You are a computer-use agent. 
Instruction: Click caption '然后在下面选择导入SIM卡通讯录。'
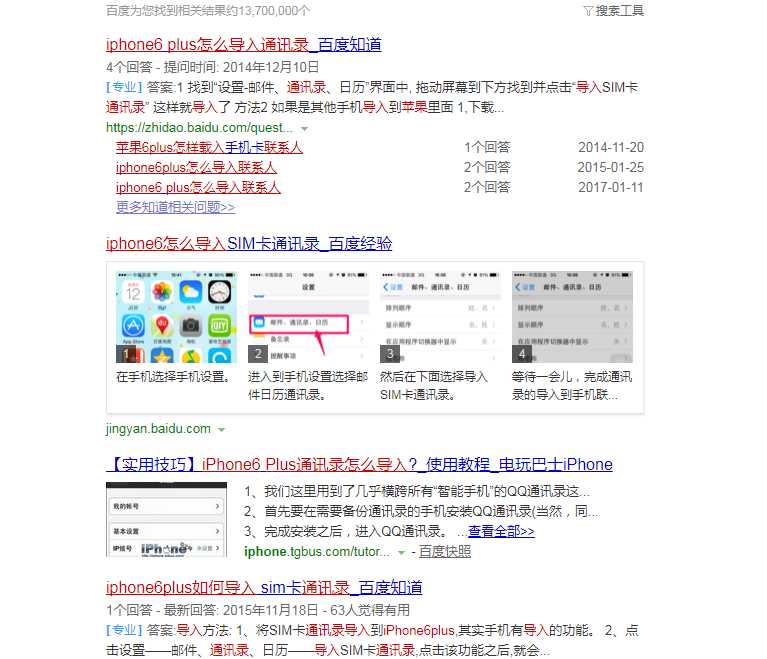coord(433,386)
